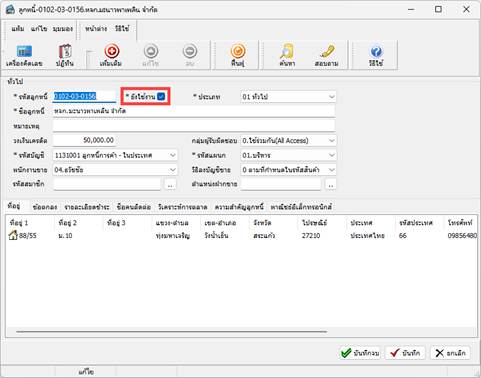
Task: Switch to the ชื่อคนติดต่อ tab
Action: click(134, 207)
